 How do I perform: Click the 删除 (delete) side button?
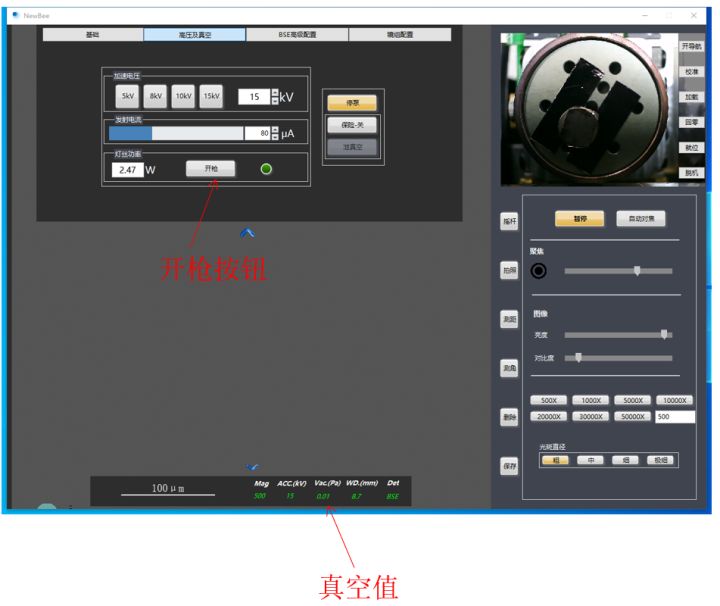click(x=510, y=417)
